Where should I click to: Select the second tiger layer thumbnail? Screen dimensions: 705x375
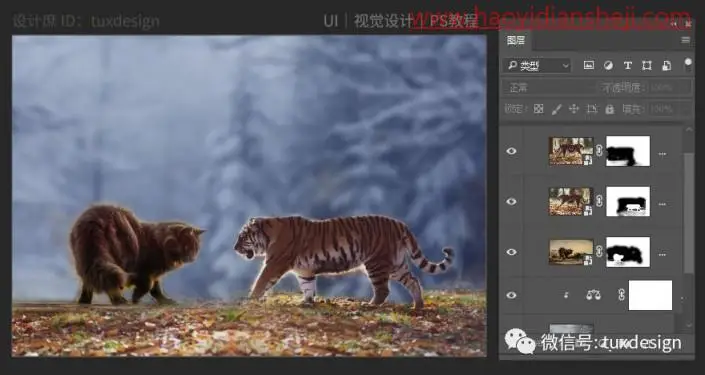click(x=571, y=201)
